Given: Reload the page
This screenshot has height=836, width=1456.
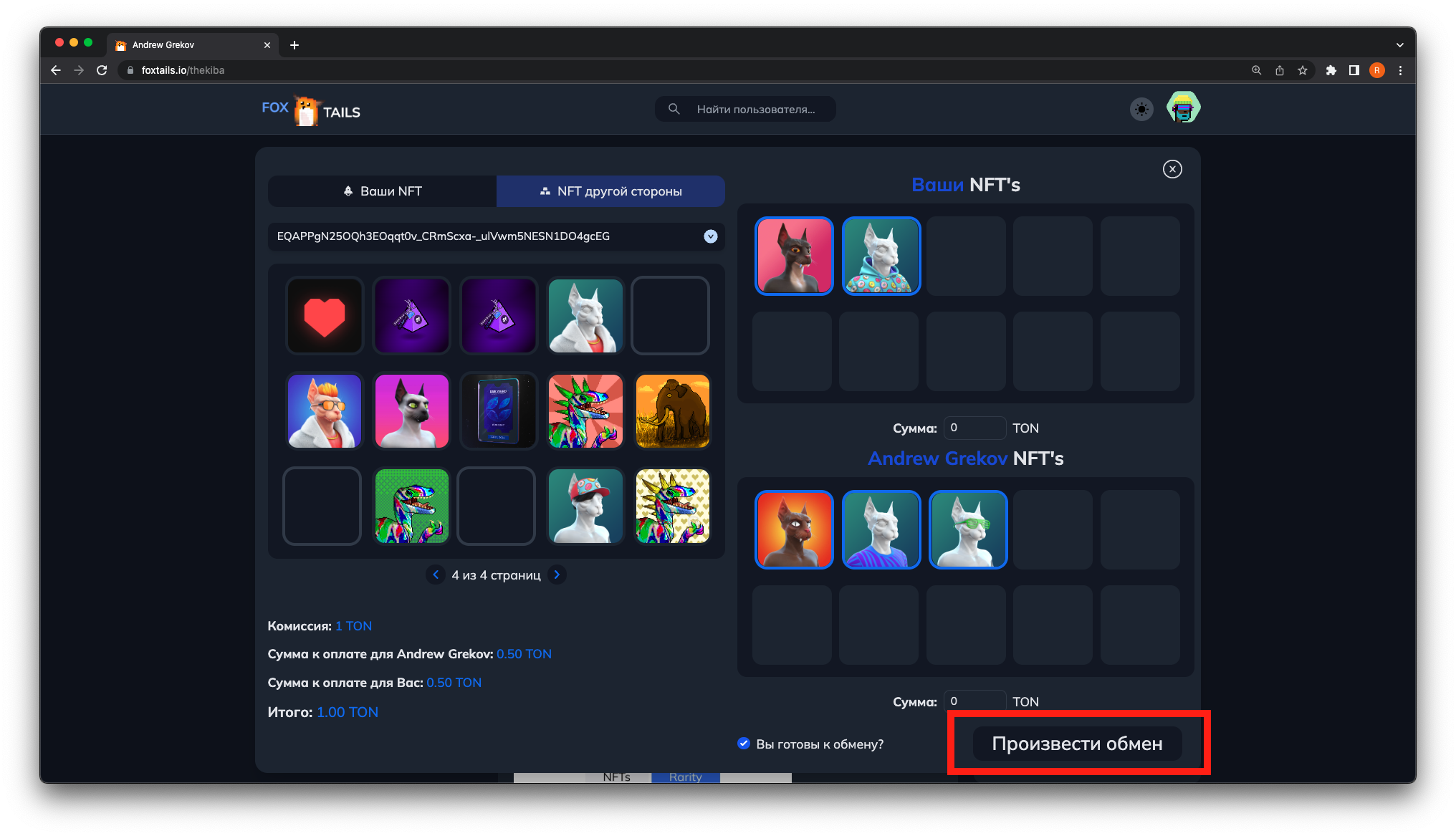Looking at the screenshot, I should (x=102, y=70).
